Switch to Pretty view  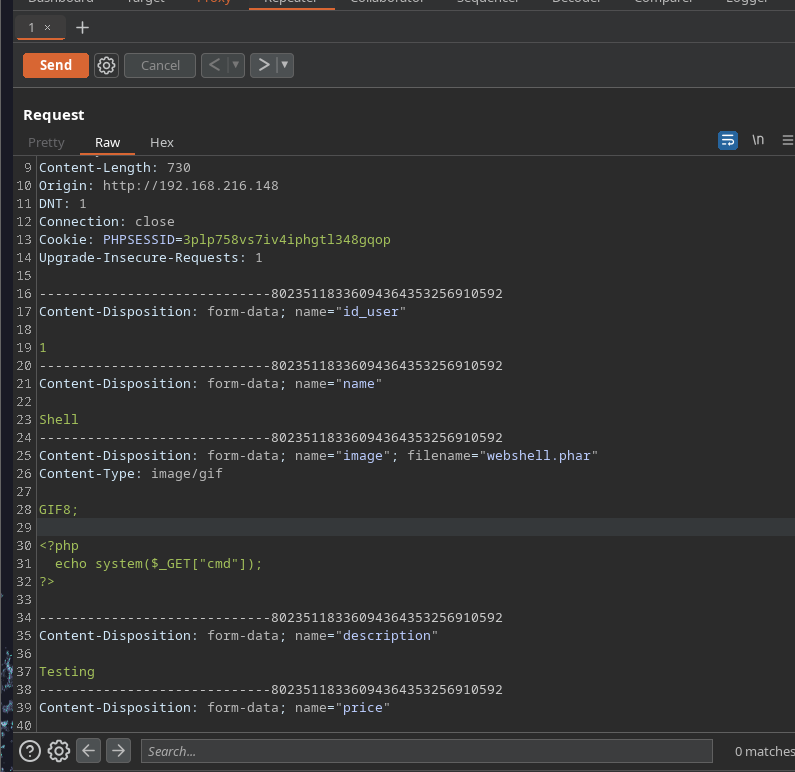point(46,142)
